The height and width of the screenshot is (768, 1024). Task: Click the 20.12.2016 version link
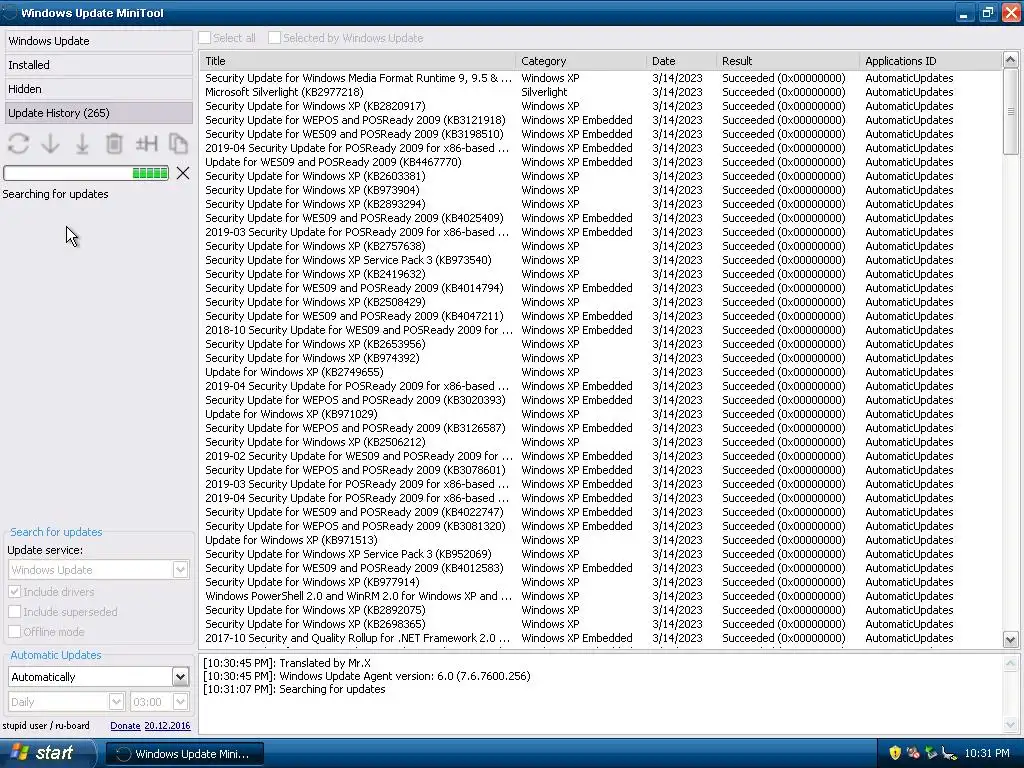tap(167, 726)
